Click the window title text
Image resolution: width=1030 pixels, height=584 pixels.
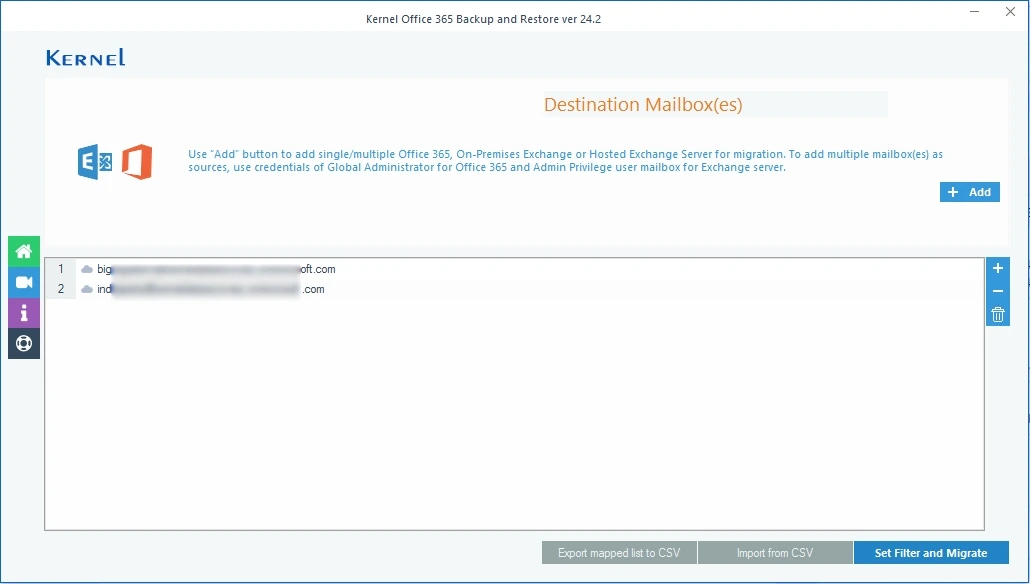[483, 19]
